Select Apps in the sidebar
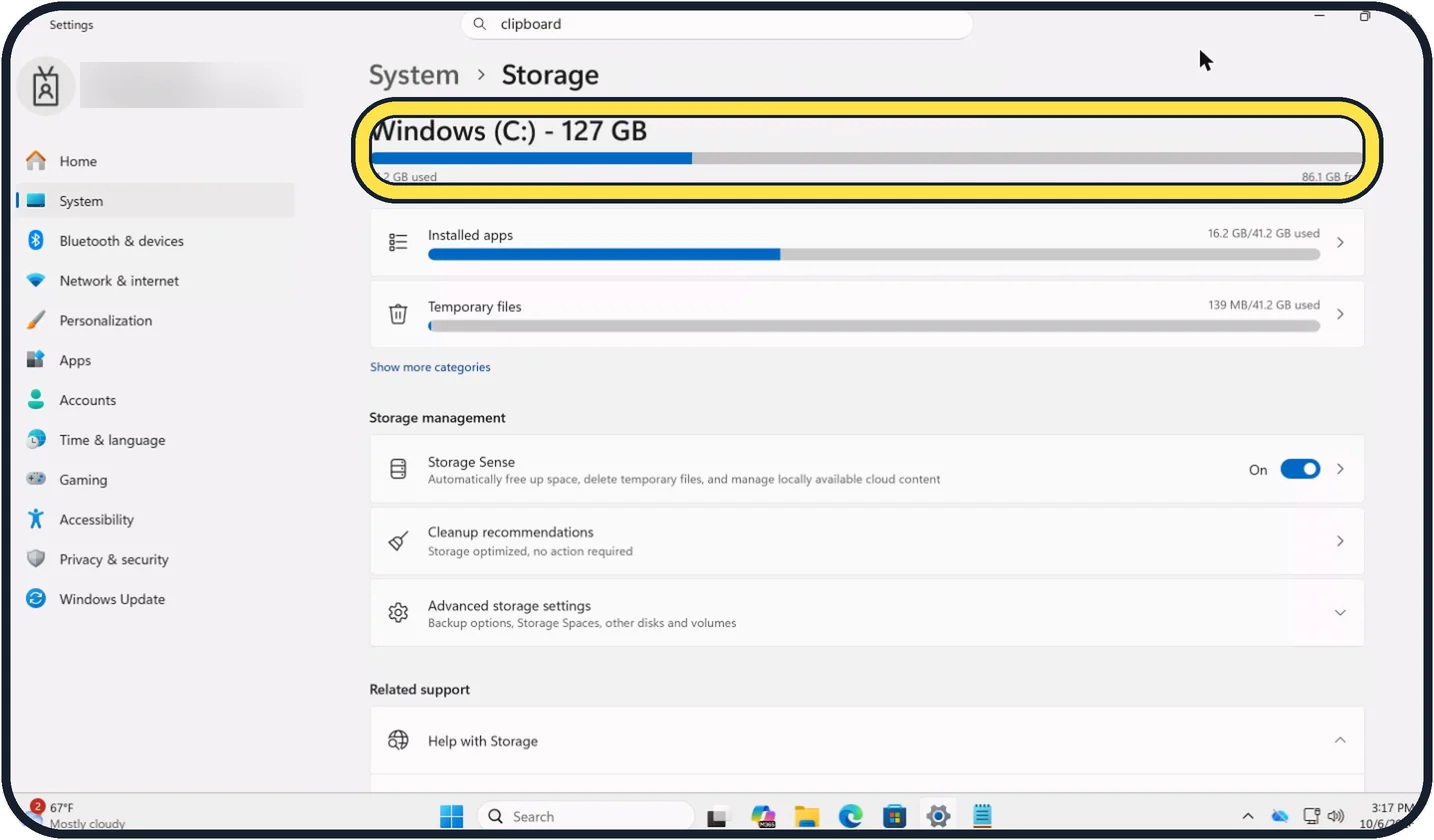1434x840 pixels. [x=156, y=360]
